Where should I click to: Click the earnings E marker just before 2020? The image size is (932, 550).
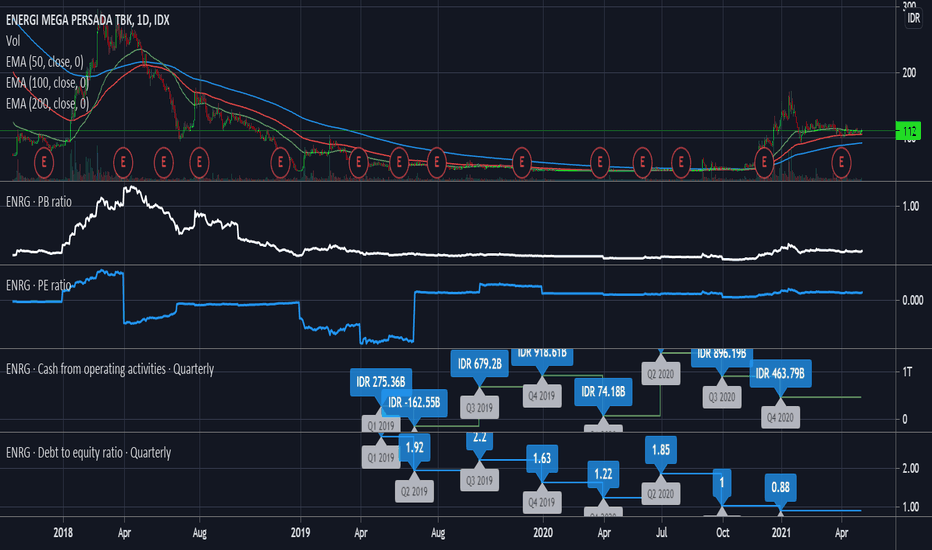[x=521, y=162]
